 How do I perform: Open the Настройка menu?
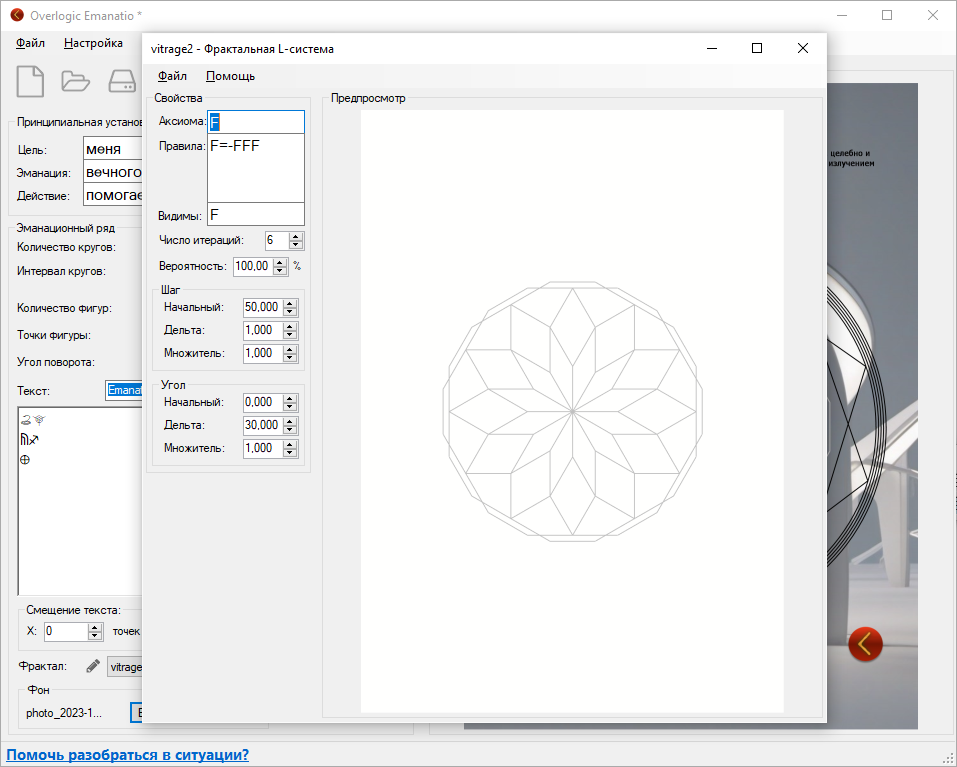coord(93,43)
